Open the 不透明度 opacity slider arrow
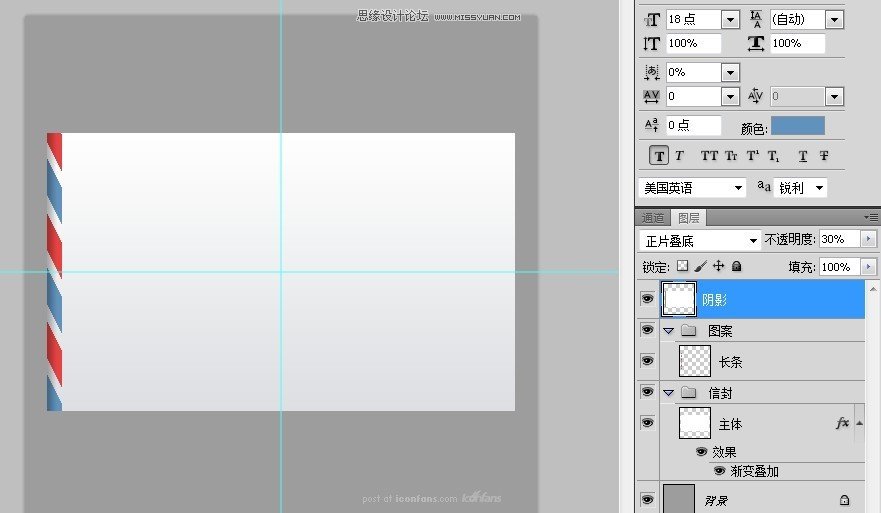Screen dimensions: 881x513 868,239
